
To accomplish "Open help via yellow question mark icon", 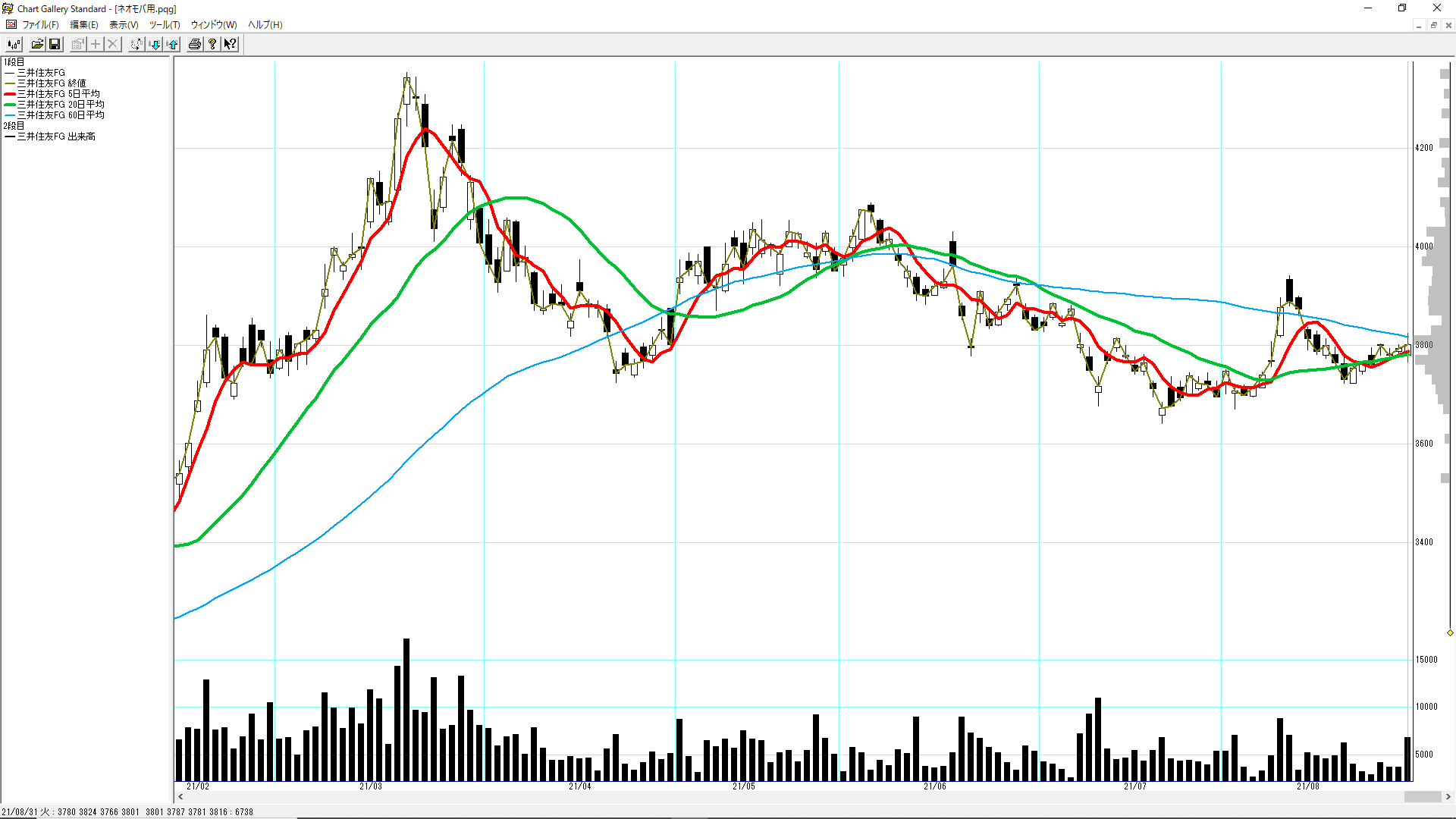I will (x=212, y=44).
